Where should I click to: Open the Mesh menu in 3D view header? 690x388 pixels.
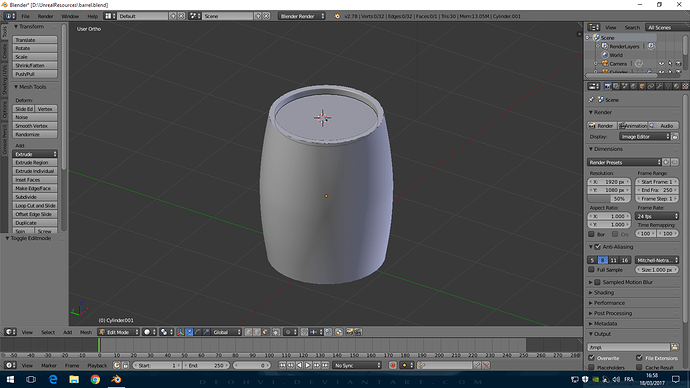86,332
